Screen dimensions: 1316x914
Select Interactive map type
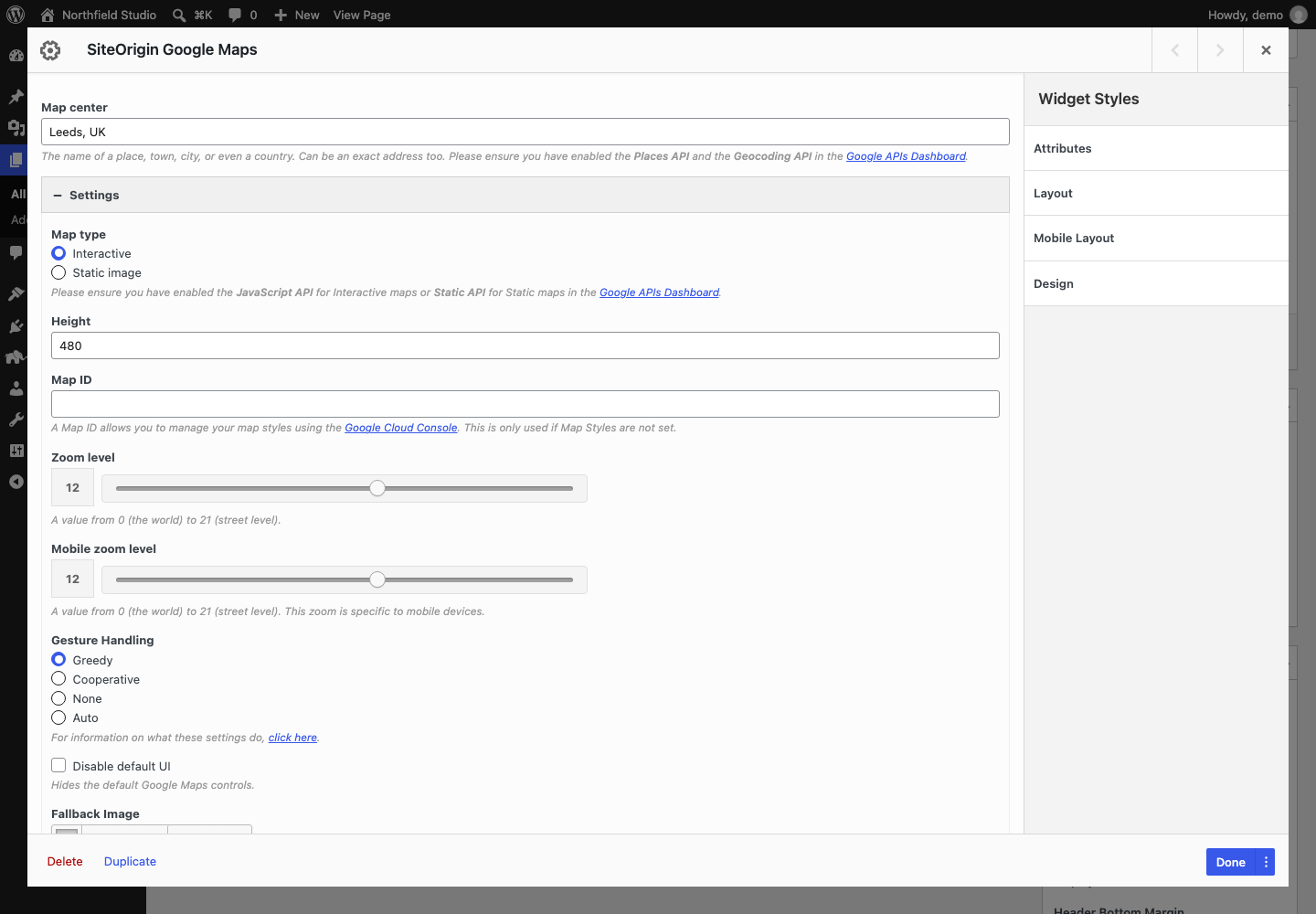coord(58,253)
